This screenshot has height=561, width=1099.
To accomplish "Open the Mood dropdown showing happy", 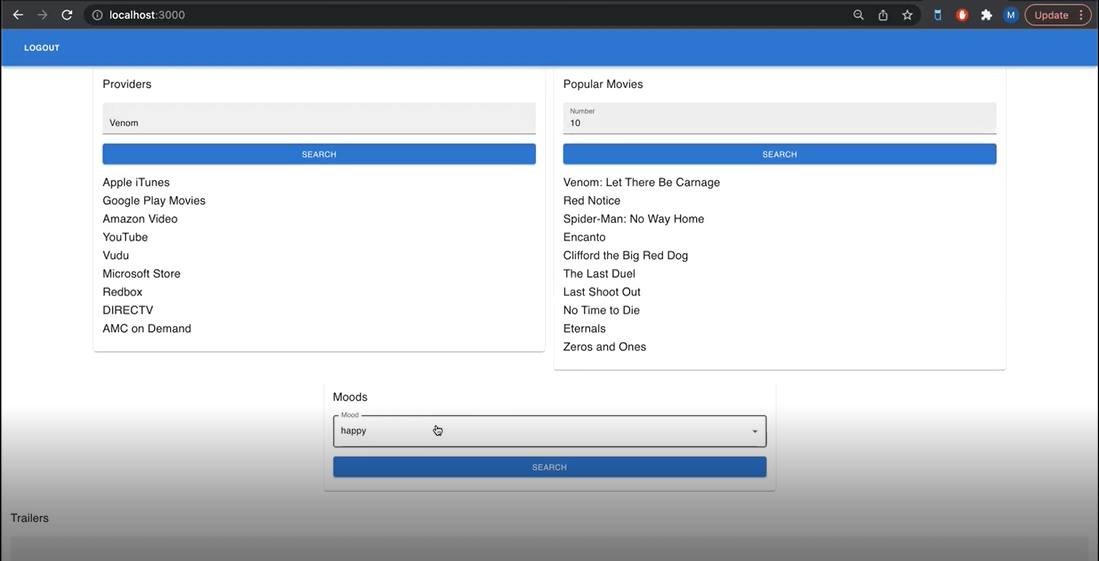I will (x=550, y=431).
